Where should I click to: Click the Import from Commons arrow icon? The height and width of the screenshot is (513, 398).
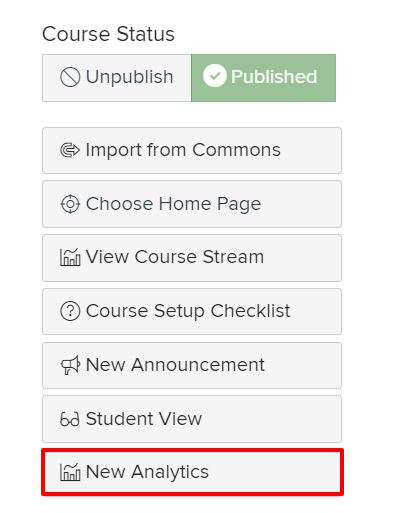coord(70,150)
